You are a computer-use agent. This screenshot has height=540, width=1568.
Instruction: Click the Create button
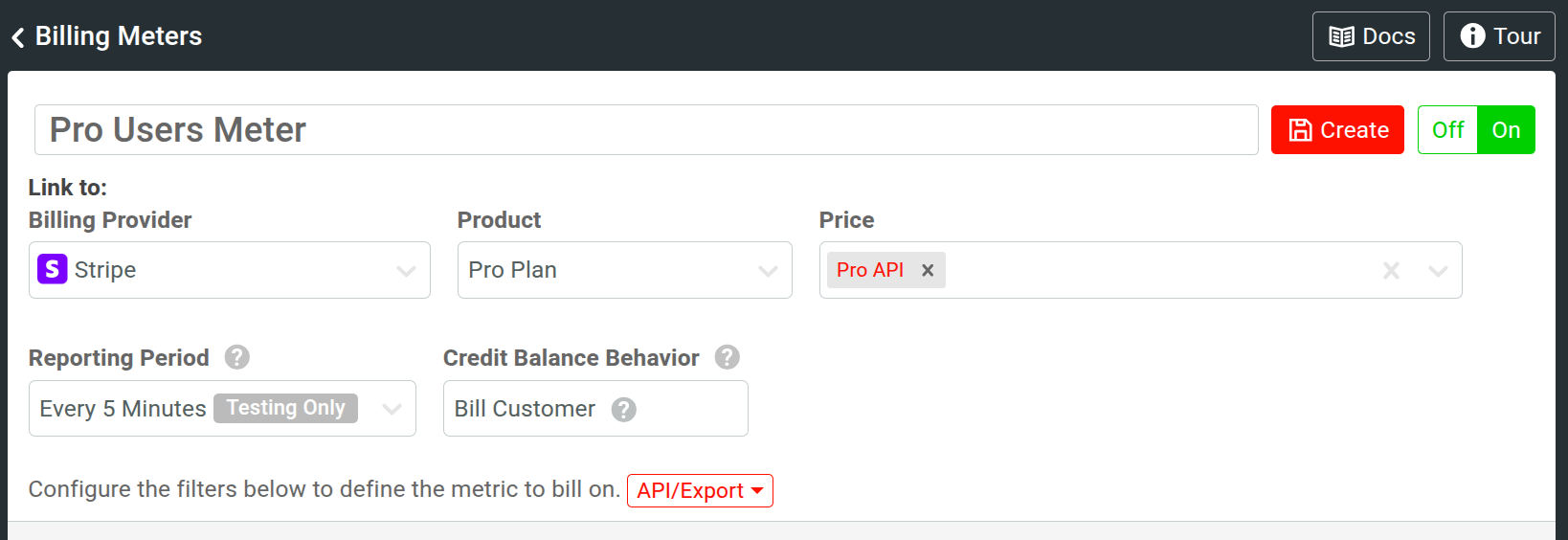coord(1337,130)
